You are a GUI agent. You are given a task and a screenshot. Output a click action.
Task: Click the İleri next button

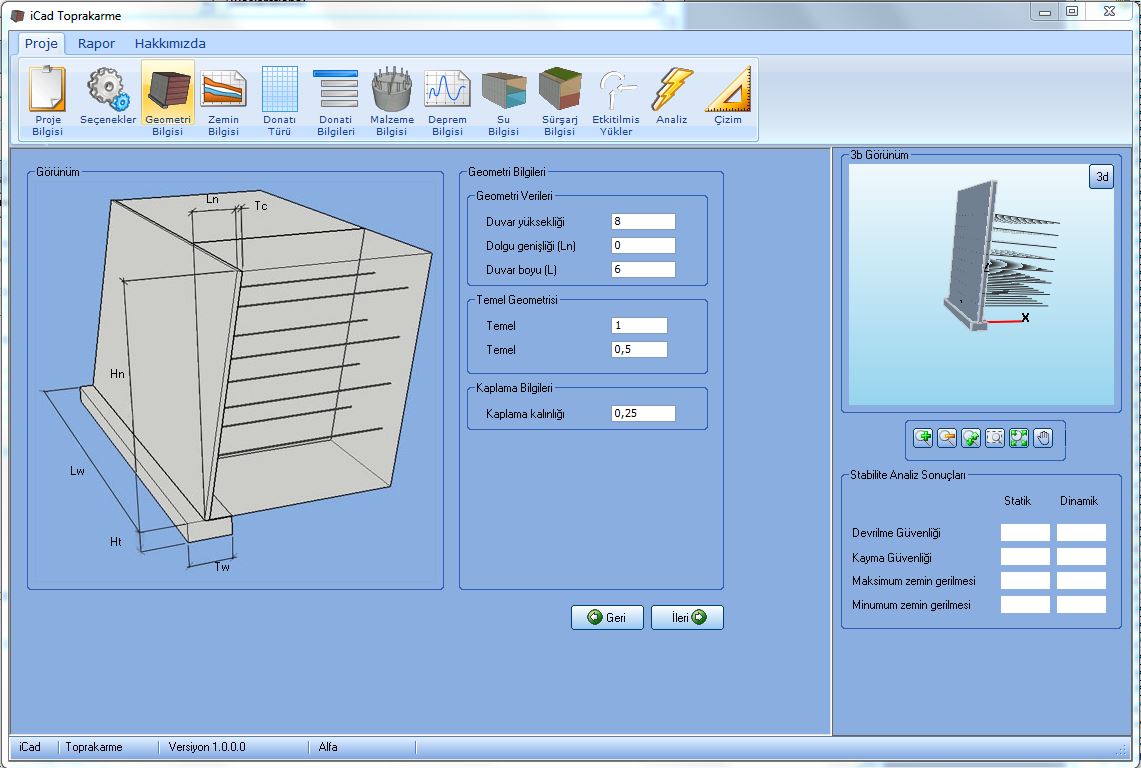(687, 617)
